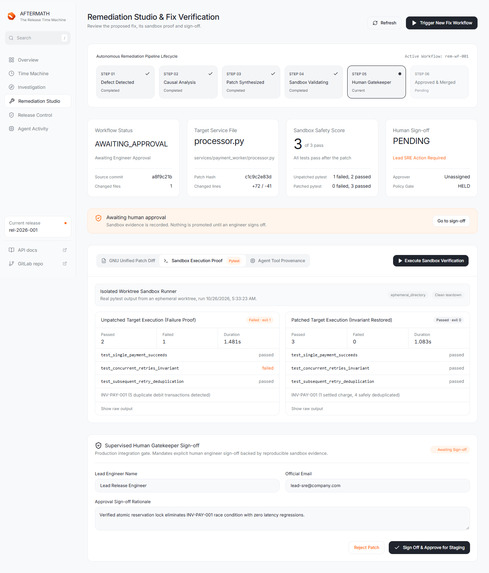Go to the Investigation page
Viewport: 489px width, 573px height.
point(38,87)
